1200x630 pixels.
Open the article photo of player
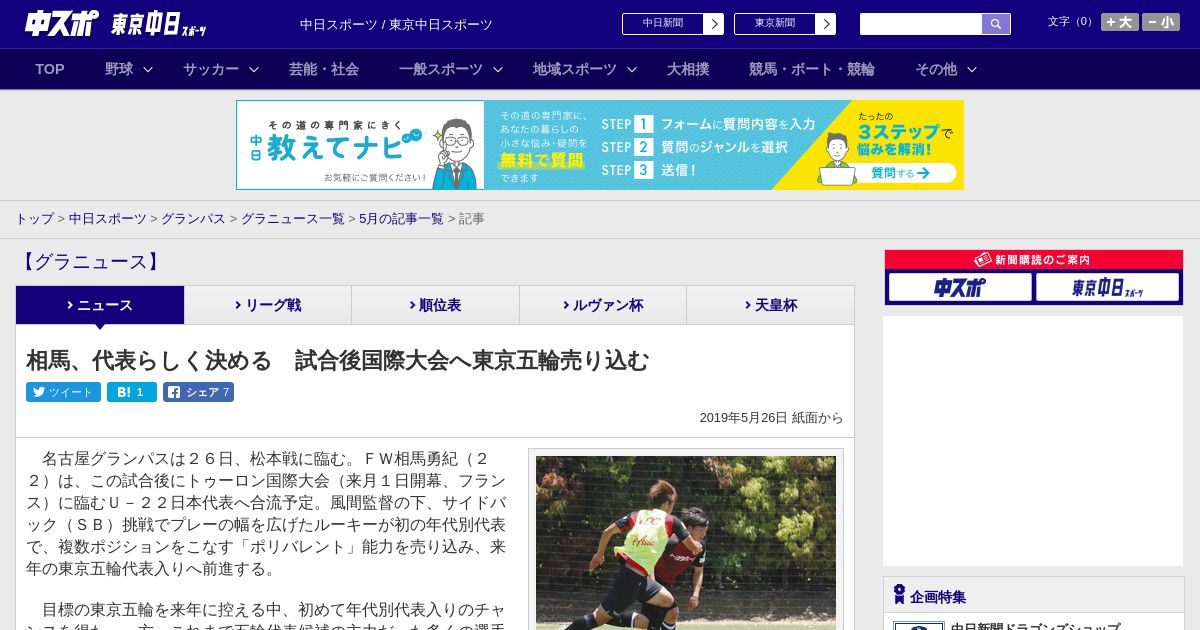tap(686, 543)
